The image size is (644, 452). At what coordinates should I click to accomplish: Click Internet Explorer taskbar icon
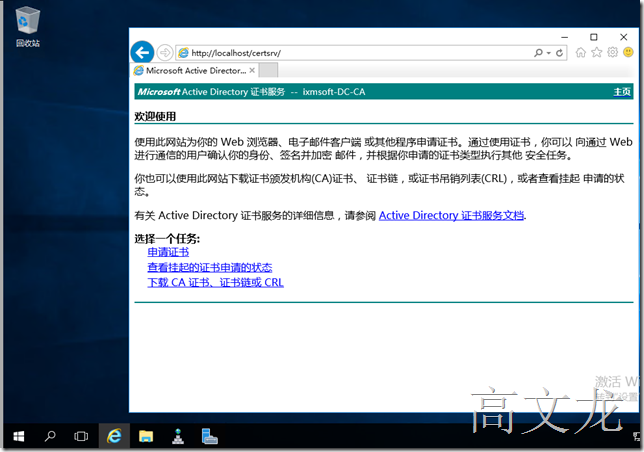114,436
